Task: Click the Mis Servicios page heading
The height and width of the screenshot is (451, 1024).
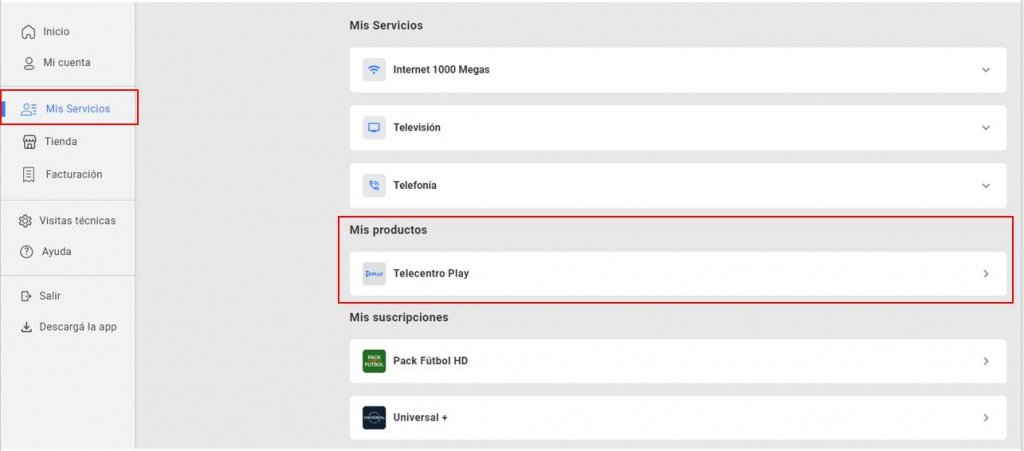Action: 386,26
